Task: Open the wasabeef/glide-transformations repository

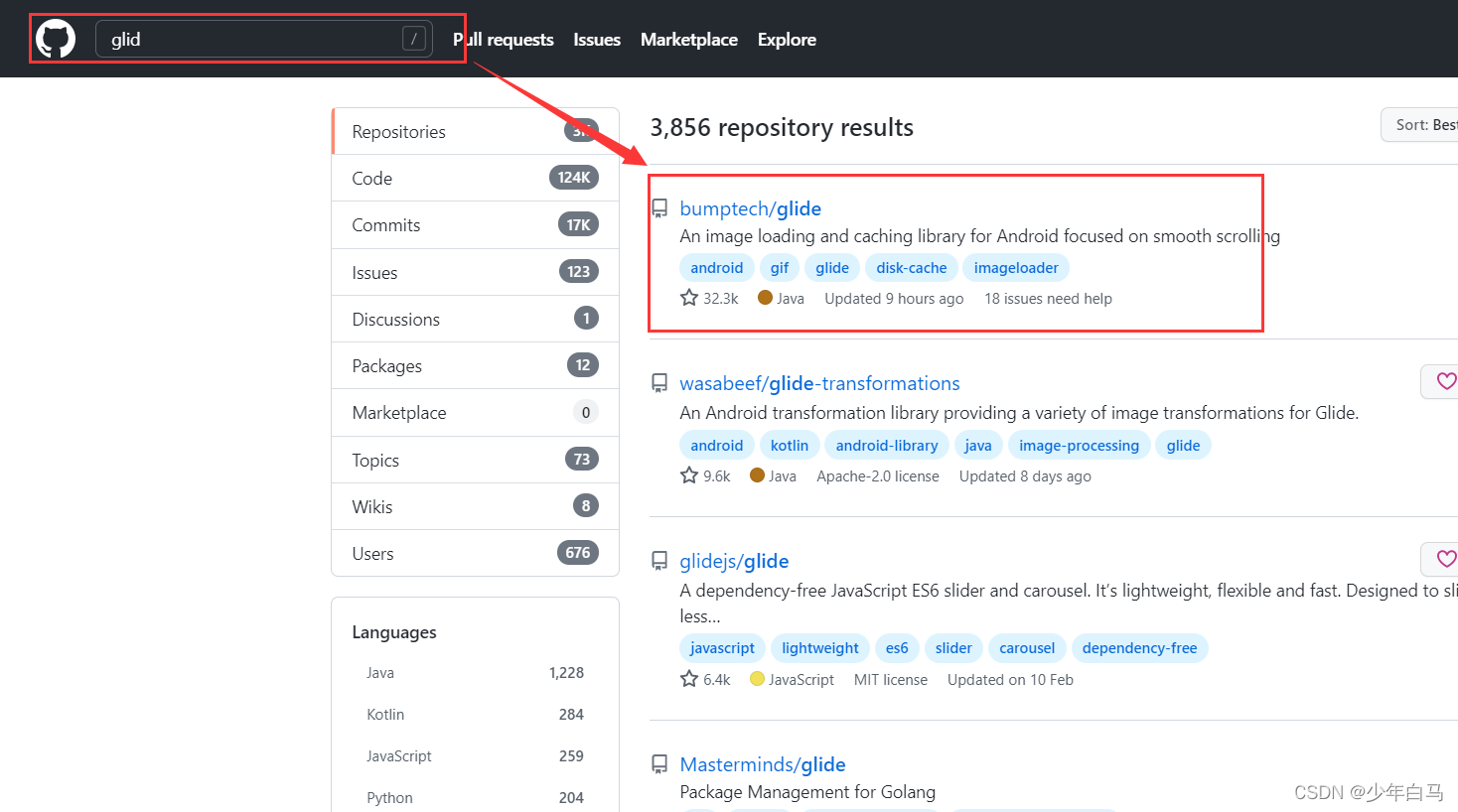Action: coord(819,383)
